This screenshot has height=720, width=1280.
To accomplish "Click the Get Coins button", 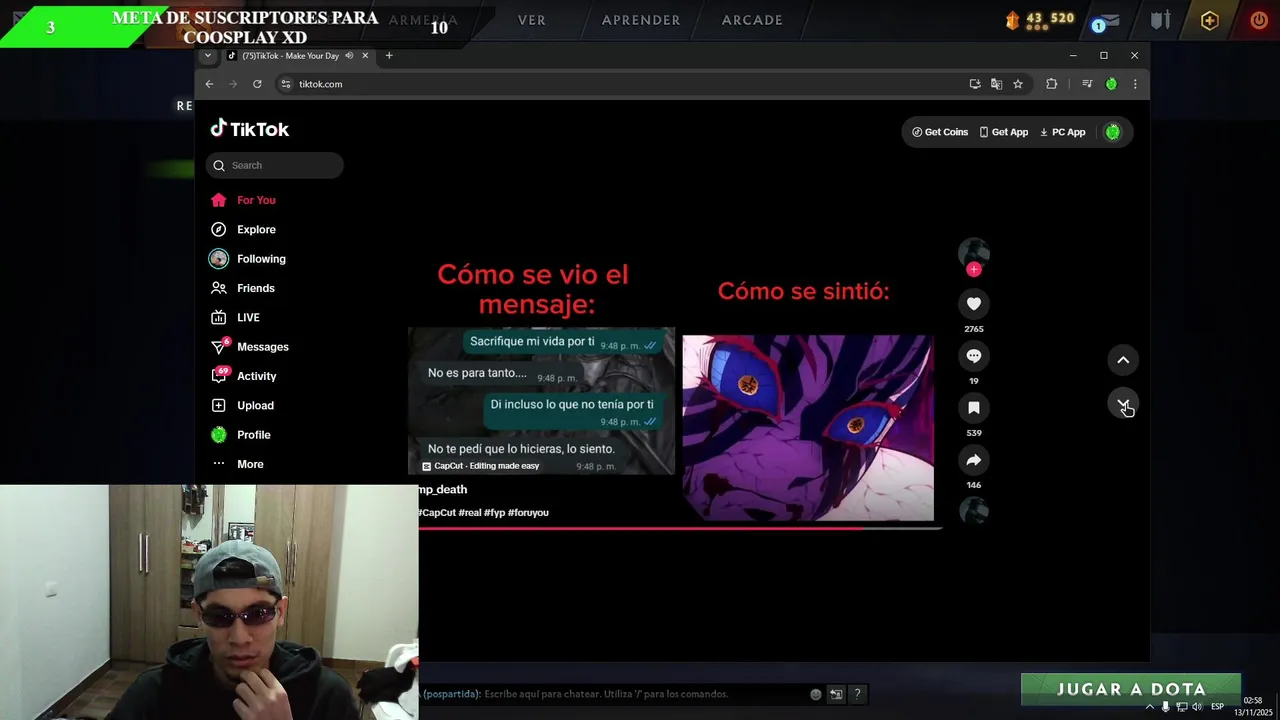I will coord(940,132).
